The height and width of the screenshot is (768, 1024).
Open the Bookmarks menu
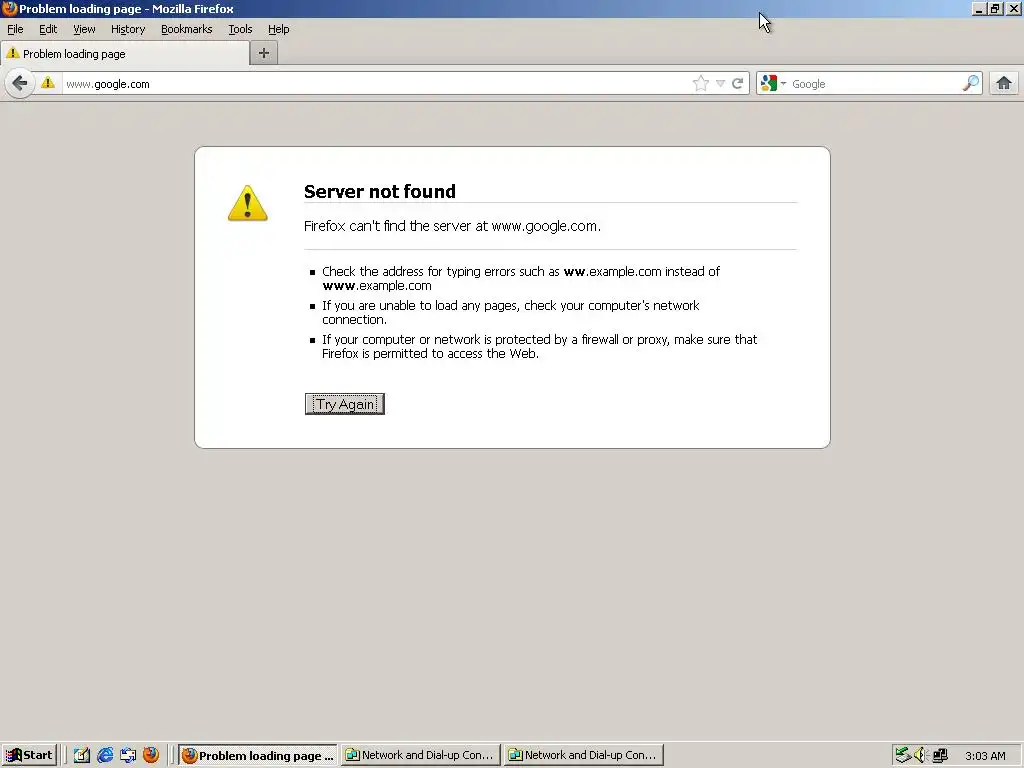click(186, 29)
